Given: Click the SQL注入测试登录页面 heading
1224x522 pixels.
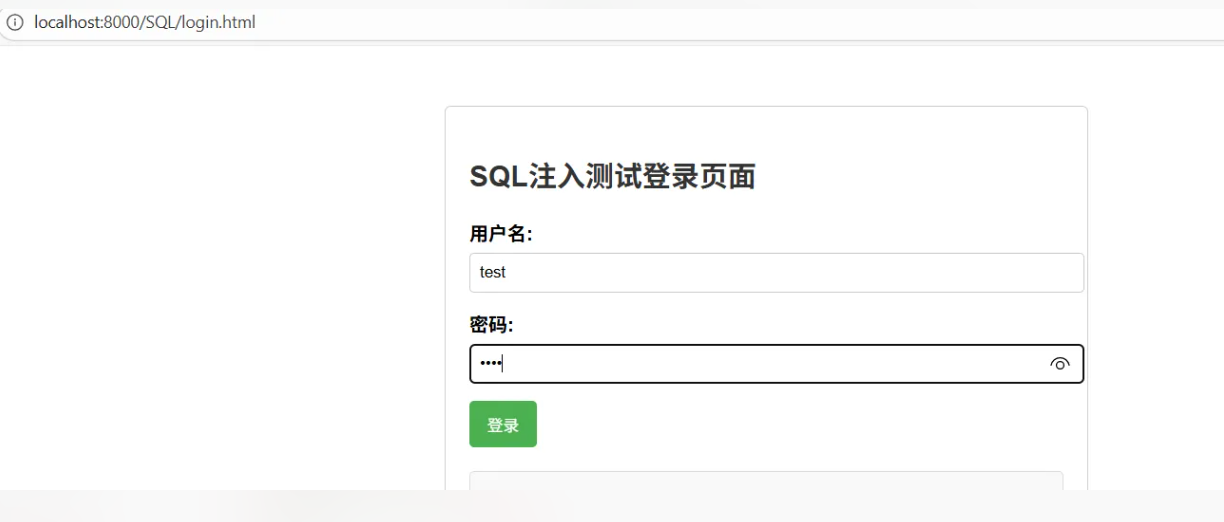Looking at the screenshot, I should coord(612,177).
